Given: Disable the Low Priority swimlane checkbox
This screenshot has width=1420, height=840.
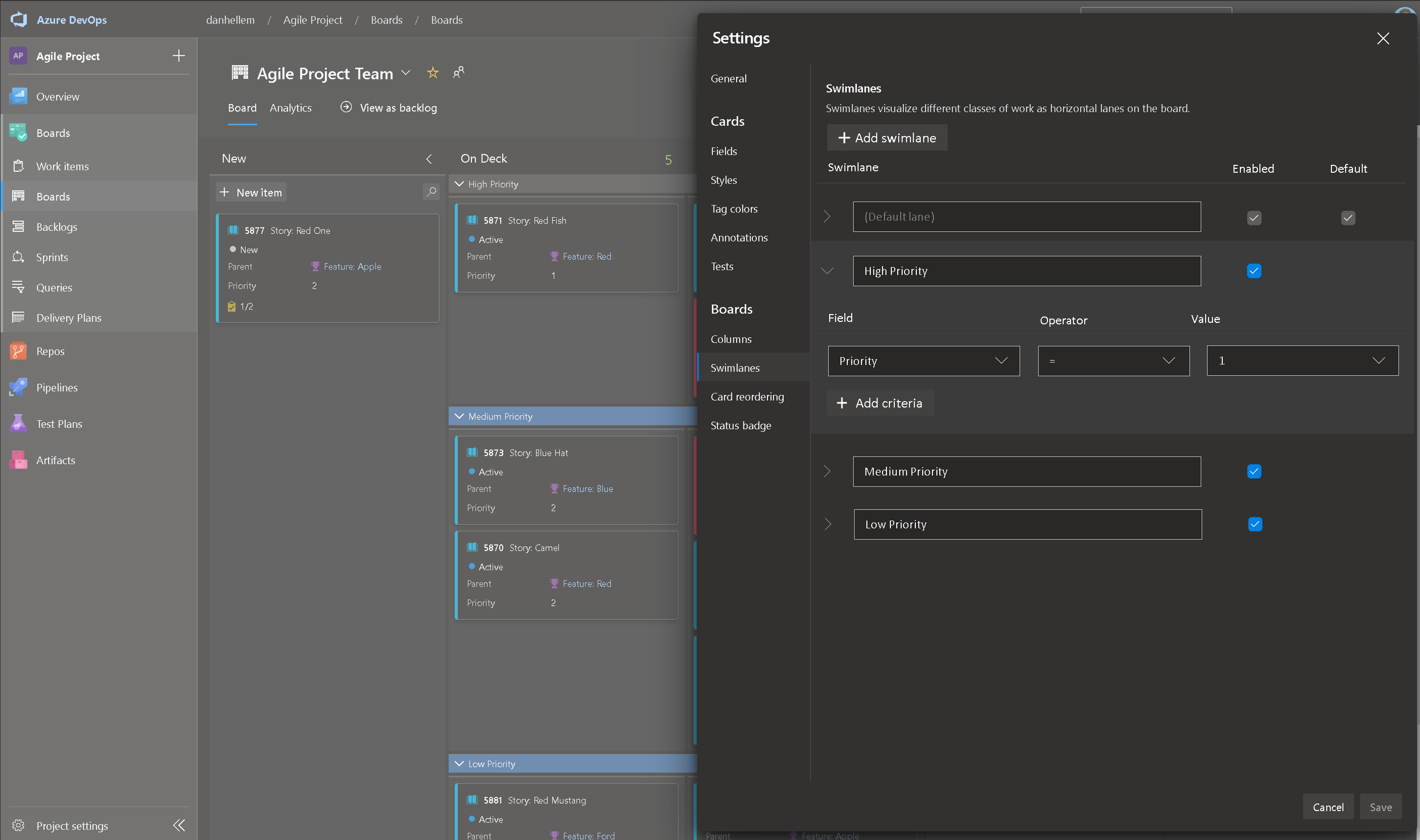Looking at the screenshot, I should coord(1255,524).
